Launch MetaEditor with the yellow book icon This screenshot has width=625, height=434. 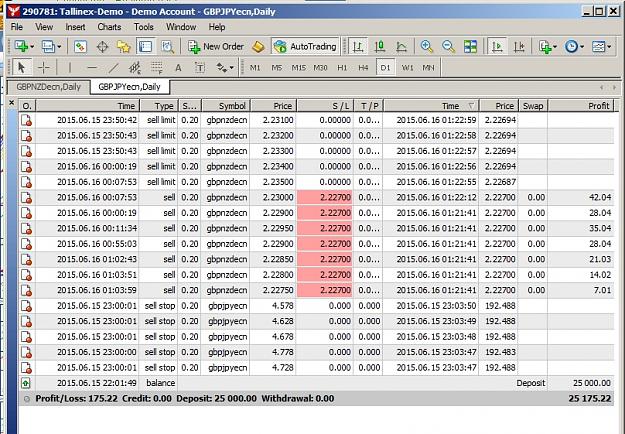(258, 47)
